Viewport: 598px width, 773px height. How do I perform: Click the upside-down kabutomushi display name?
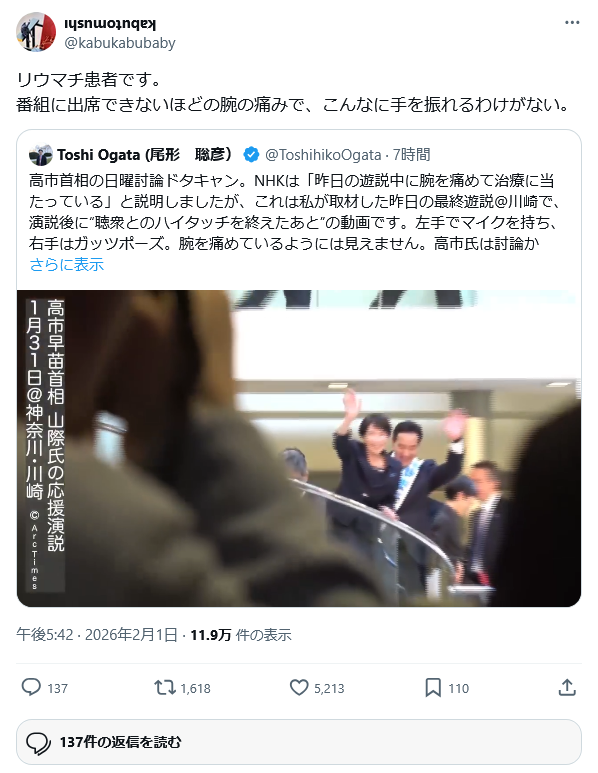point(110,24)
